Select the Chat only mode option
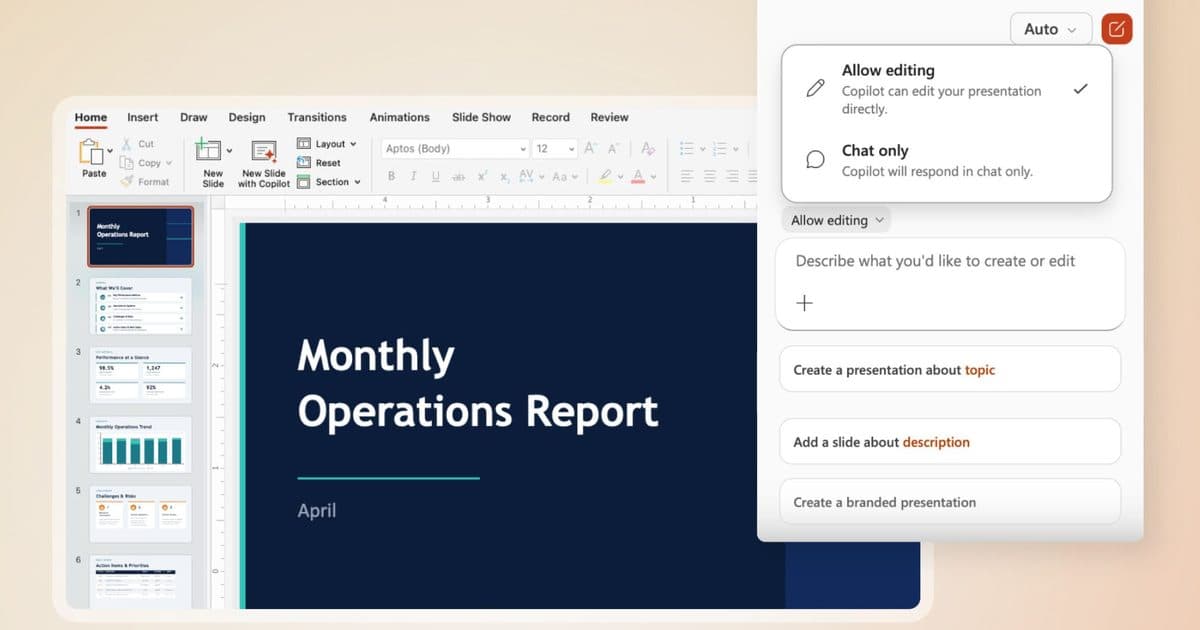 [x=940, y=160]
